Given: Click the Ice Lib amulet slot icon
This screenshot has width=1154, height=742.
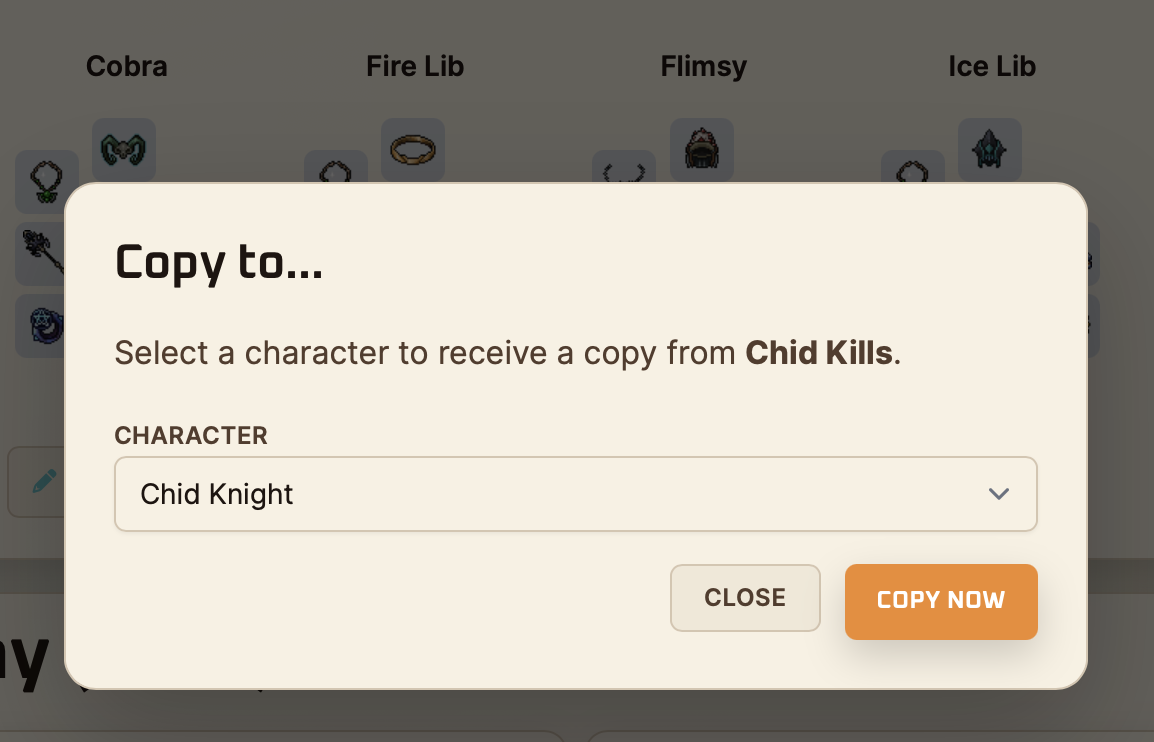Looking at the screenshot, I should 912,170.
